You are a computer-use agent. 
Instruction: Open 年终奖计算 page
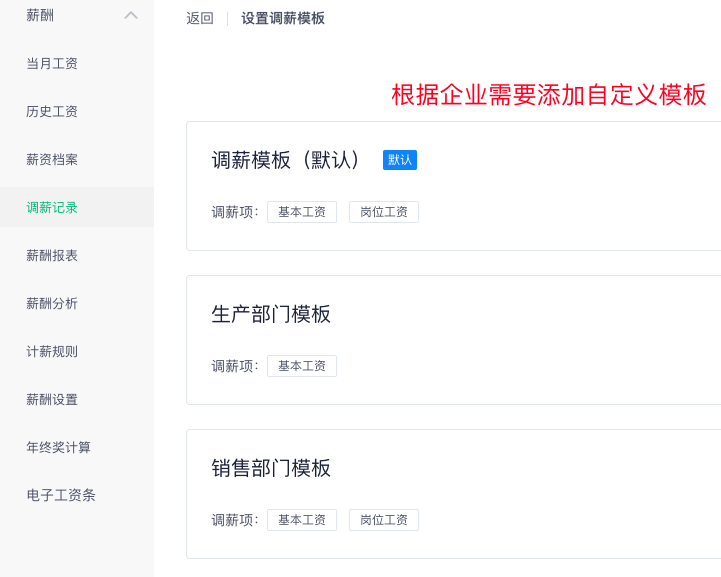tap(58, 447)
